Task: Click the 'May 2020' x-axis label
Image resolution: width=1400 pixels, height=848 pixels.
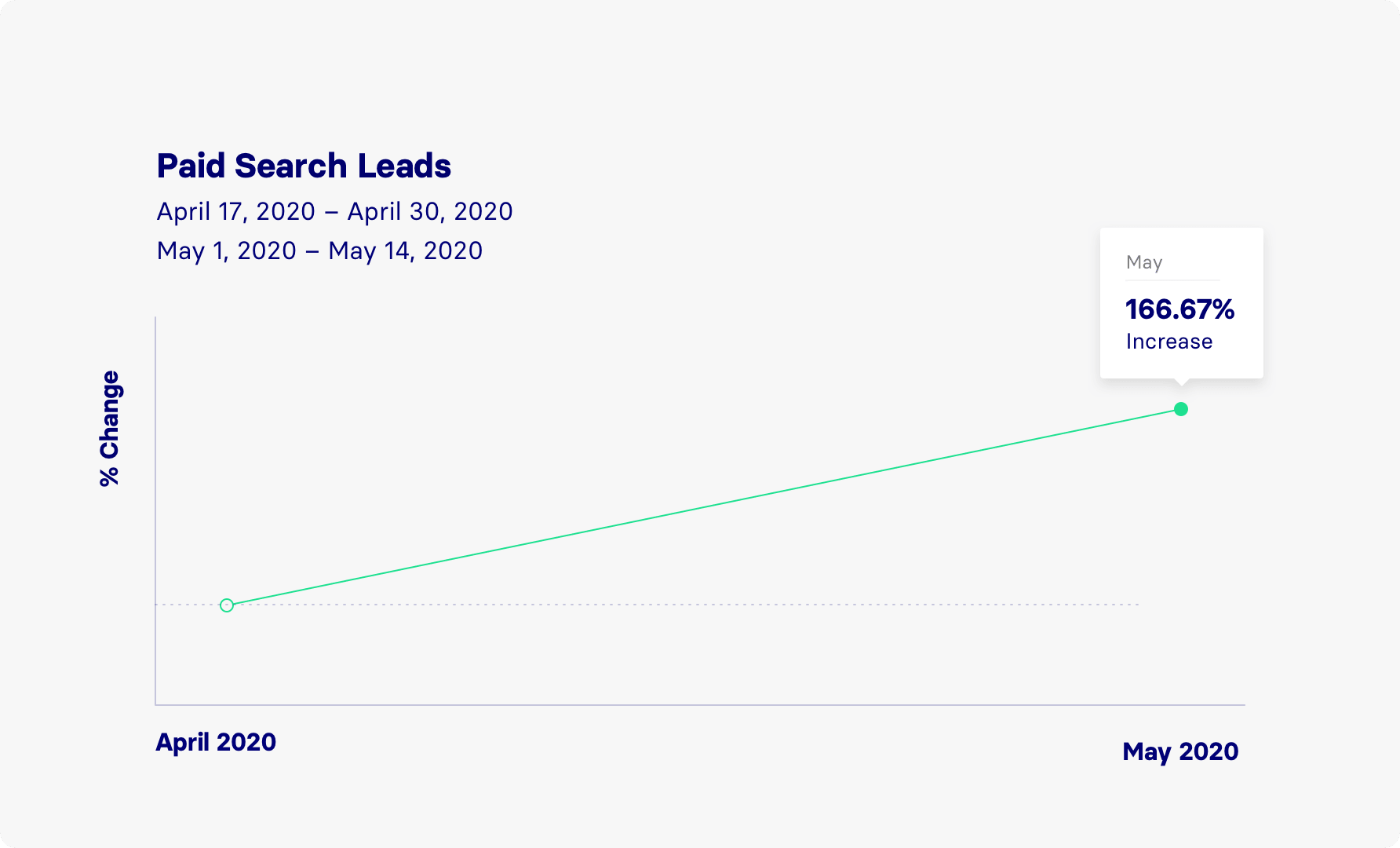Action: (x=1180, y=751)
